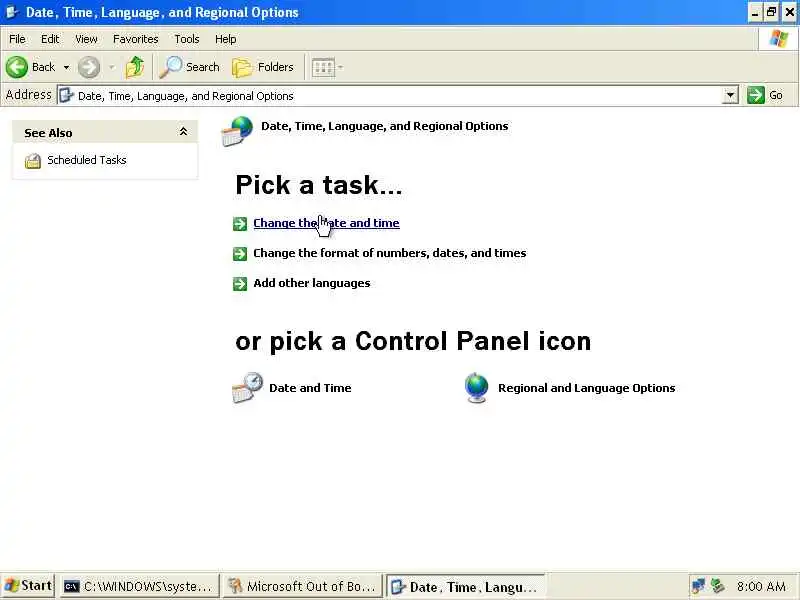Click arrow icon beside Change the format
Image resolution: width=800 pixels, height=600 pixels.
coord(240,254)
